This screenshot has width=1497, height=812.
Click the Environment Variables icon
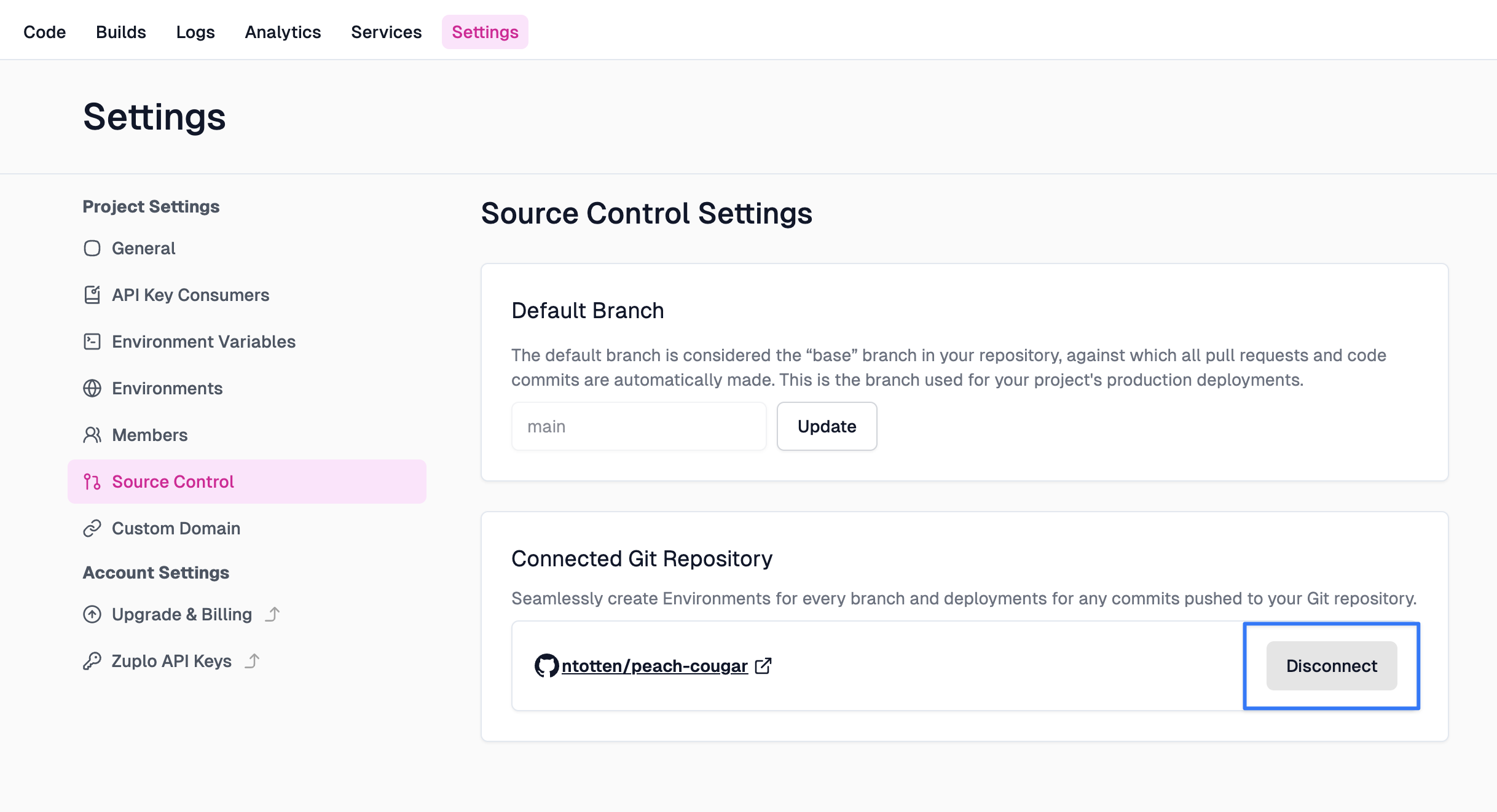(x=91, y=341)
